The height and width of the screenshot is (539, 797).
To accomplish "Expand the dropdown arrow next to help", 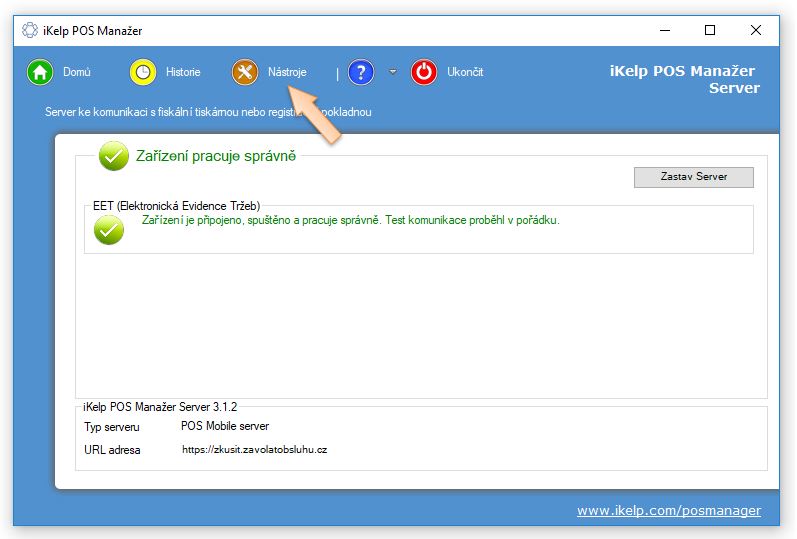I will (x=393, y=72).
